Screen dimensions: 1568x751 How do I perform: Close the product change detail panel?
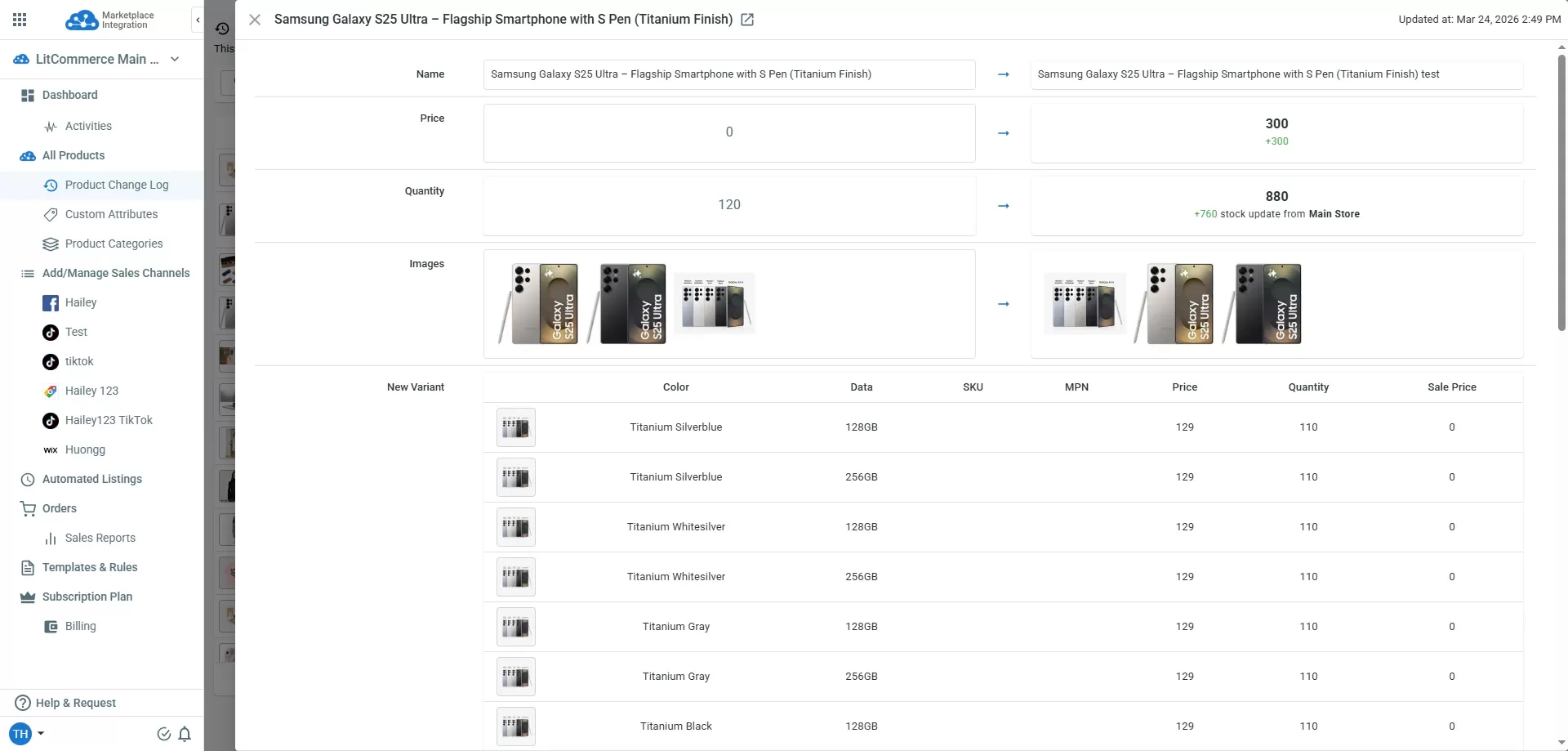(x=255, y=20)
